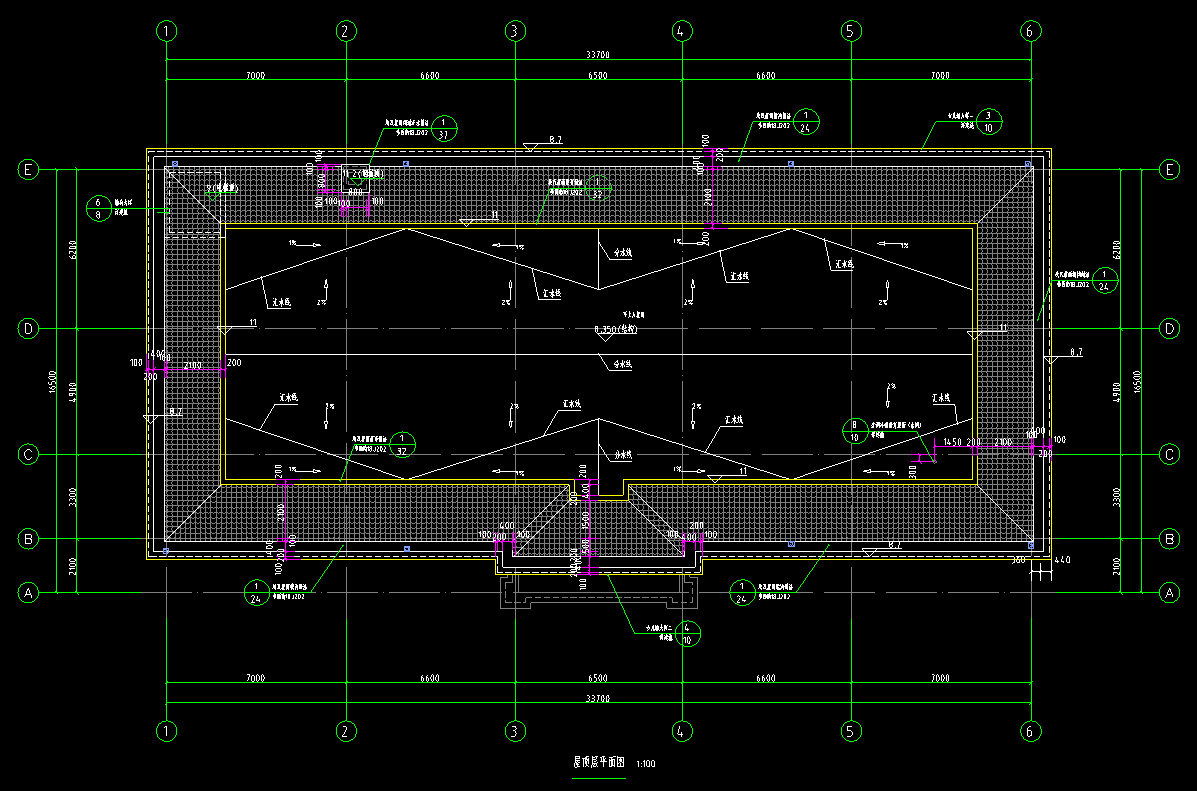Click the top 33700 overall dimension
Image resolution: width=1197 pixels, height=791 pixels.
pos(598,55)
